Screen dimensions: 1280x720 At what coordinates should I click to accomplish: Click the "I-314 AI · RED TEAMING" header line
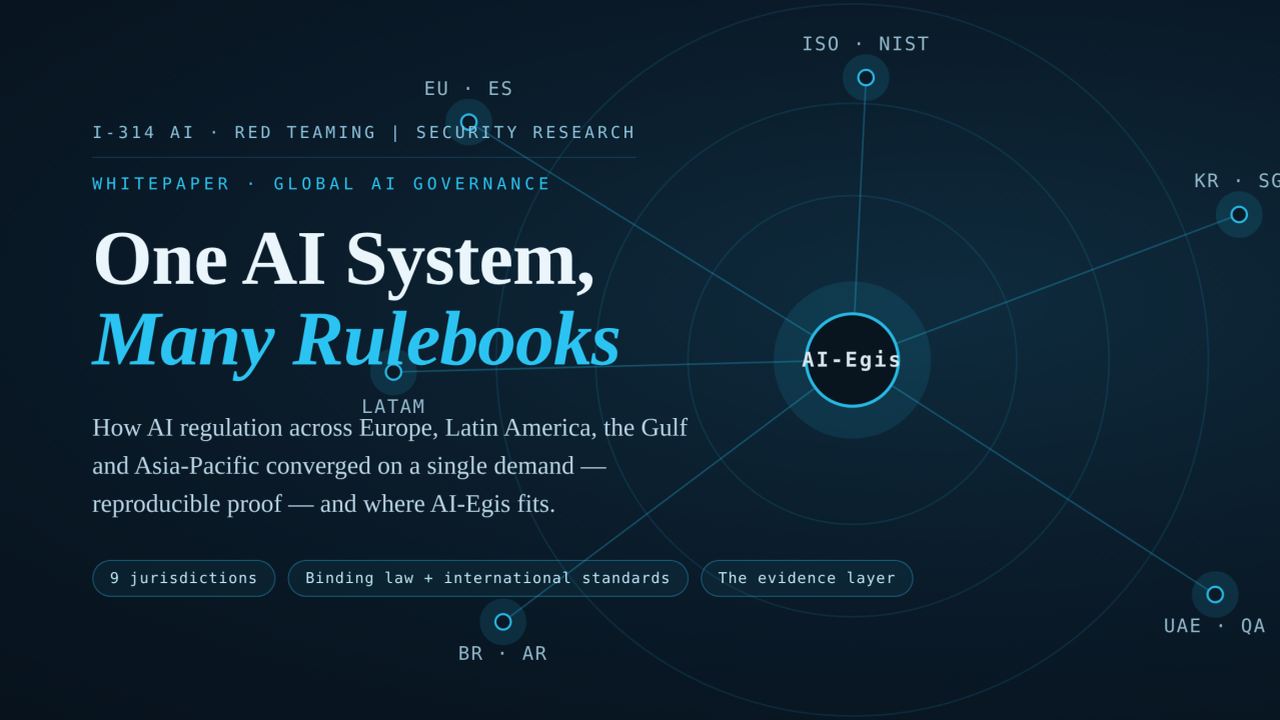364,132
